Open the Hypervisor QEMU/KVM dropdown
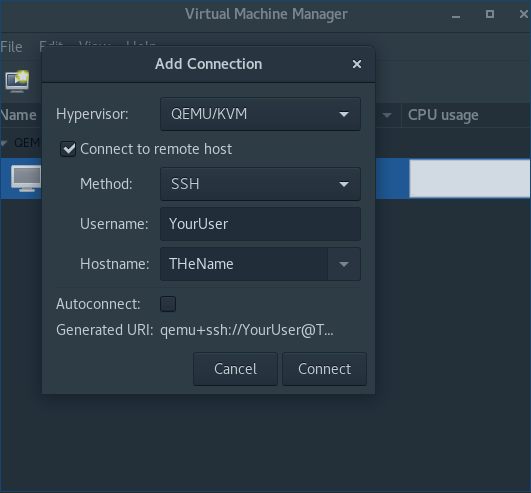Image resolution: width=531 pixels, height=493 pixels. click(x=260, y=114)
